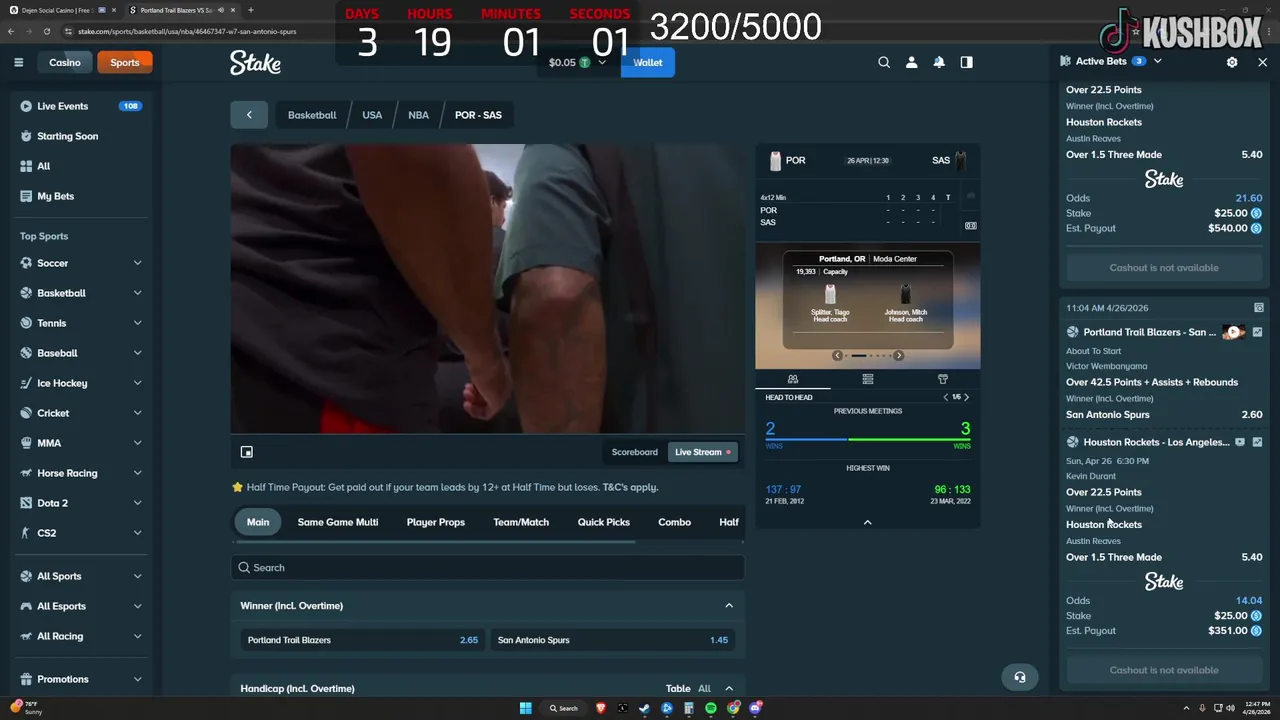Select Player Props tab
Image resolution: width=1280 pixels, height=720 pixels.
(436, 522)
